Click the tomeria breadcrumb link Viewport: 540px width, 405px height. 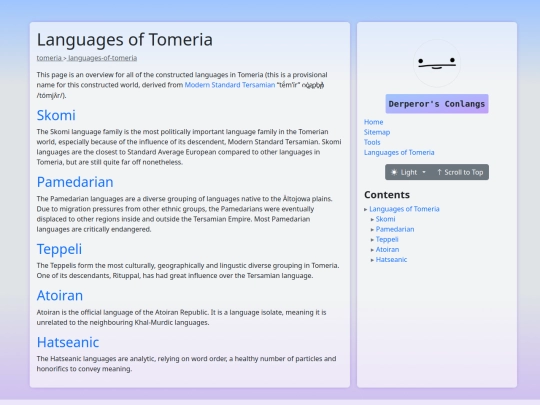tap(49, 58)
